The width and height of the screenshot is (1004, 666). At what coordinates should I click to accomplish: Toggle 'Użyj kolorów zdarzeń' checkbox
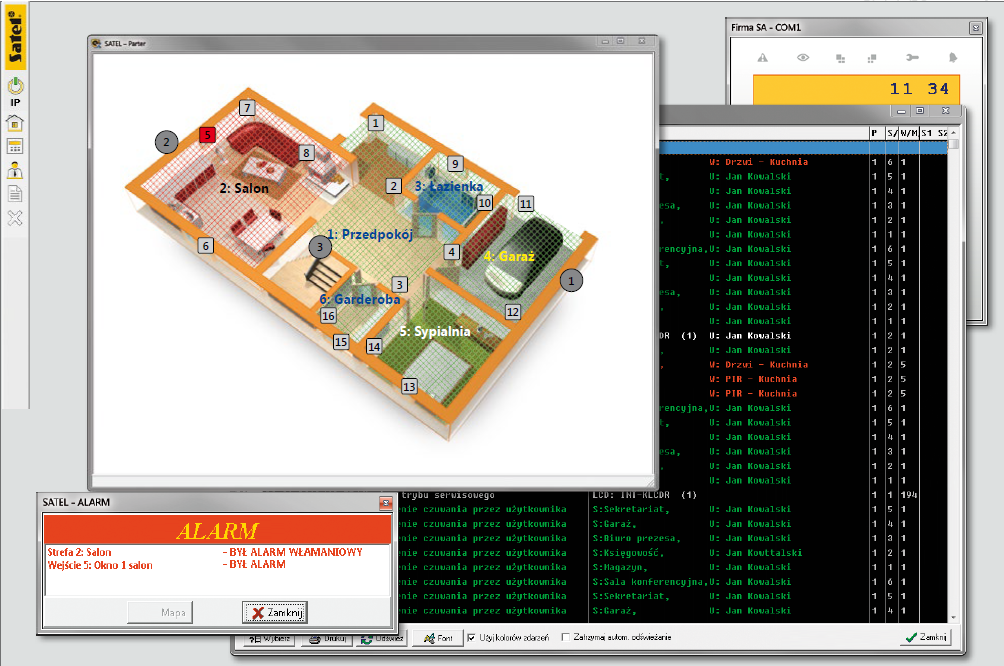tap(472, 637)
